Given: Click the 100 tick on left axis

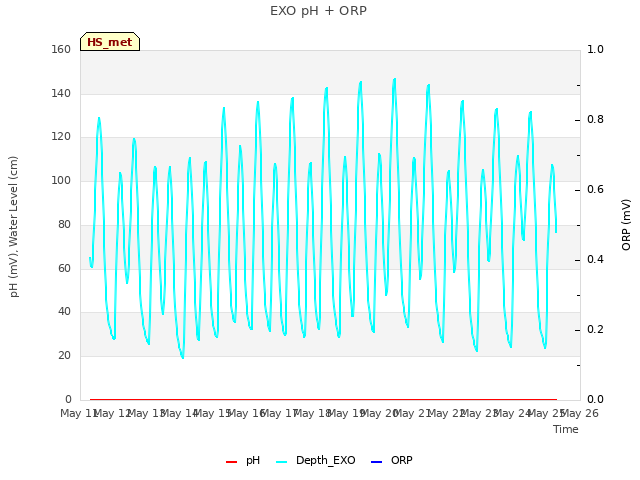Looking at the screenshot, I should click(61, 180).
